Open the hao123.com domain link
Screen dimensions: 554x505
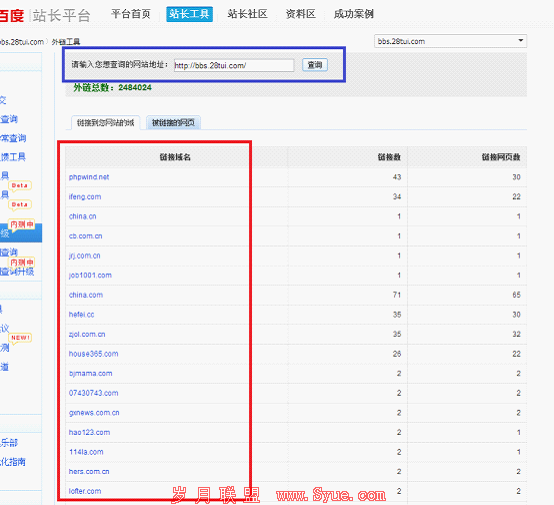point(89,432)
